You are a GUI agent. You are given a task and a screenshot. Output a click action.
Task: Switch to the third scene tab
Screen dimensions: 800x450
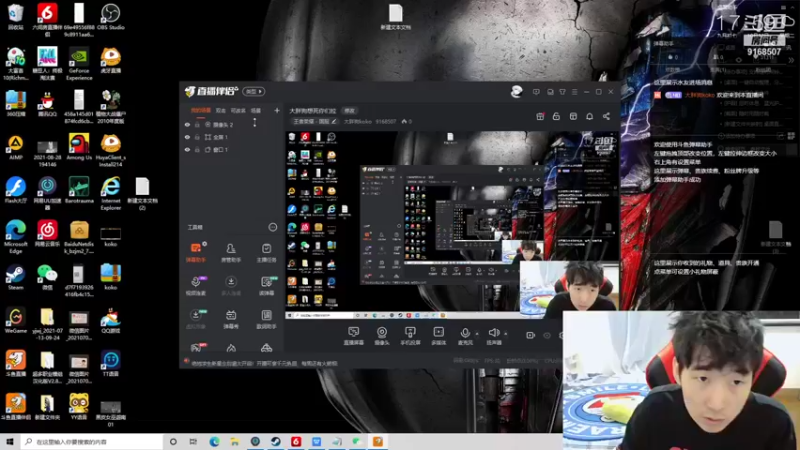[x=238, y=110]
